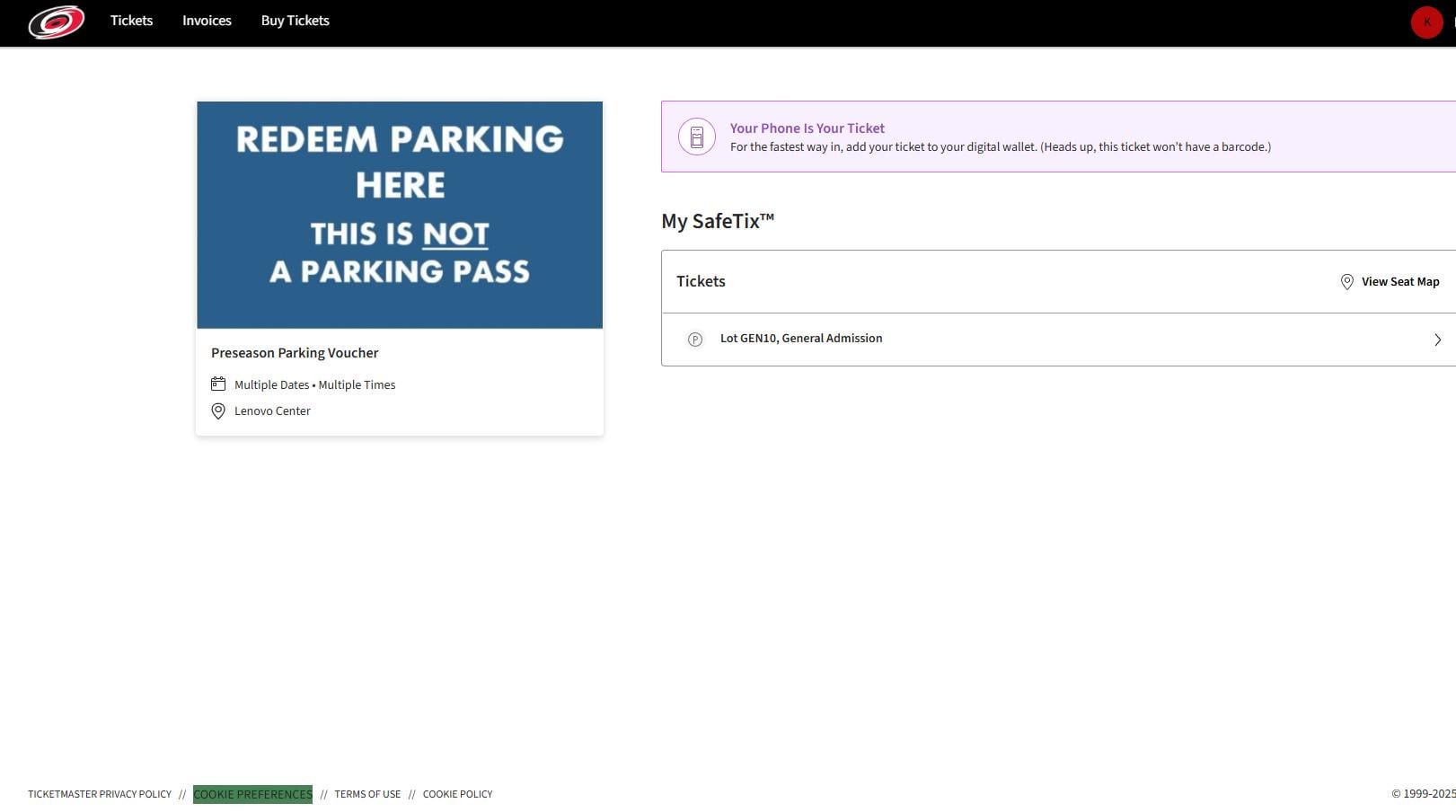This screenshot has height=812, width=1456.
Task: Open the user account avatar
Action: 1425,22
